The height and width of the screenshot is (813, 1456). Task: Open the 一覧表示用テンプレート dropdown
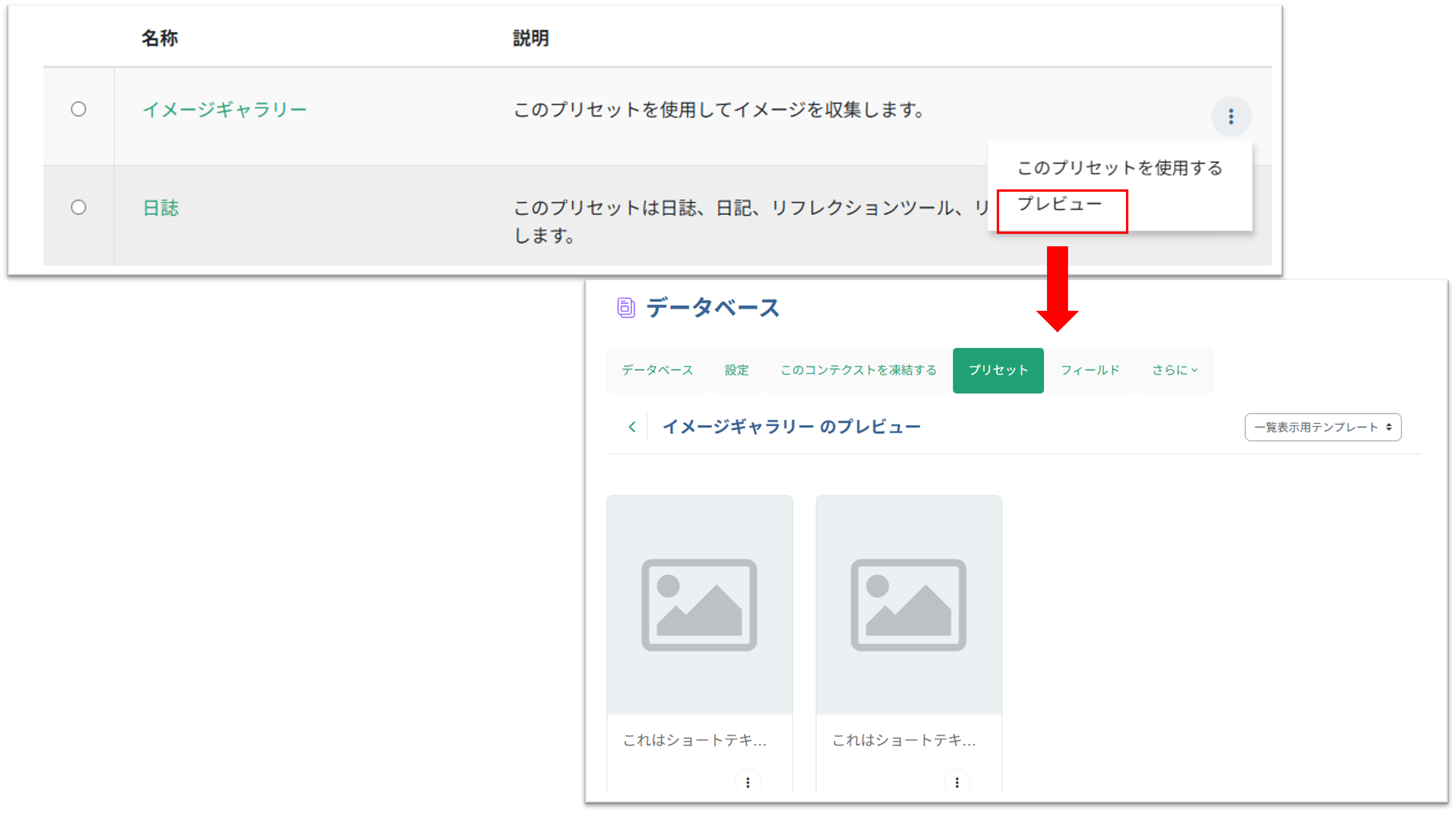(x=1322, y=428)
